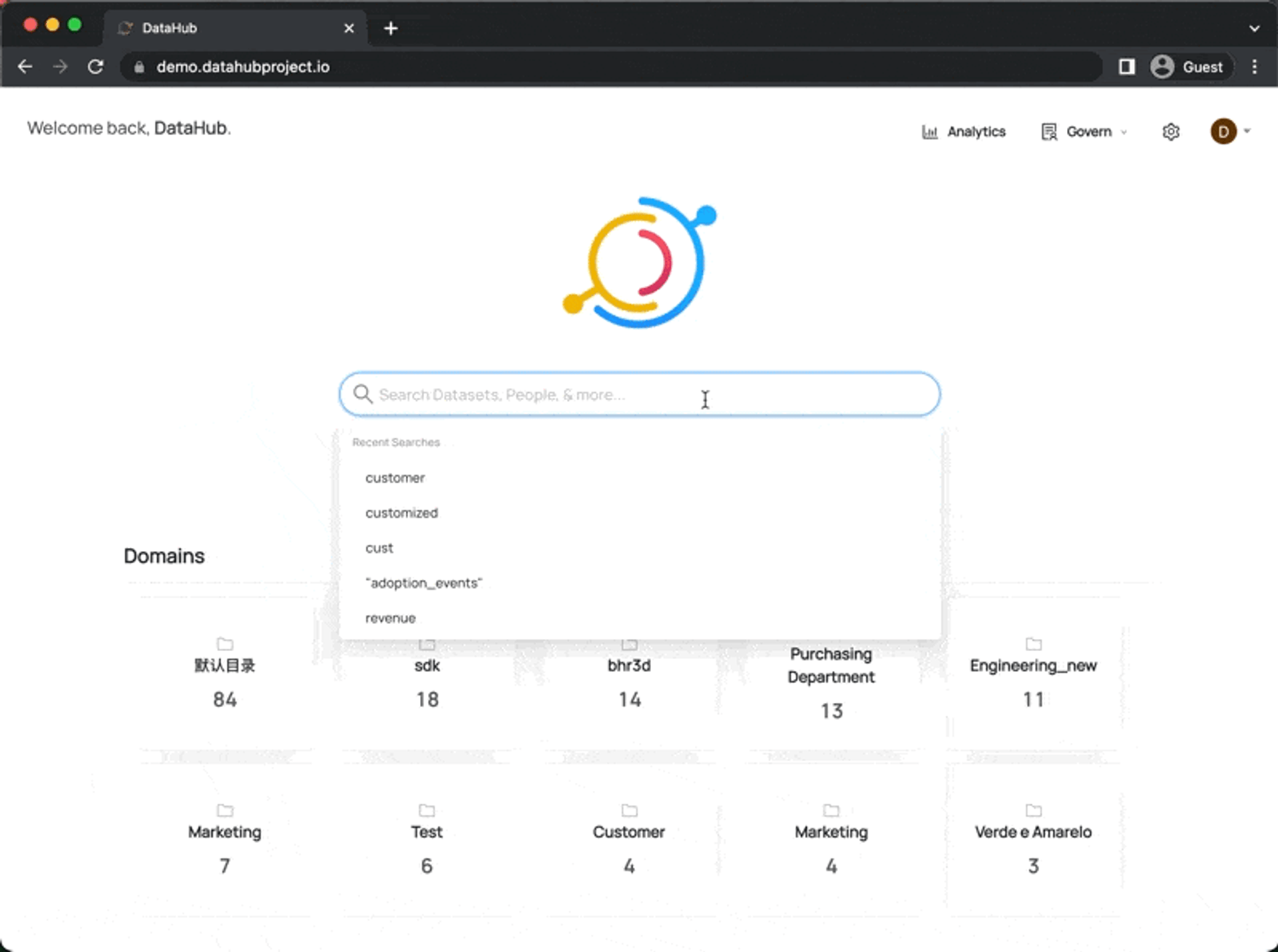1278x952 pixels.
Task: Open the 默认目录 domain card
Action: [225, 674]
